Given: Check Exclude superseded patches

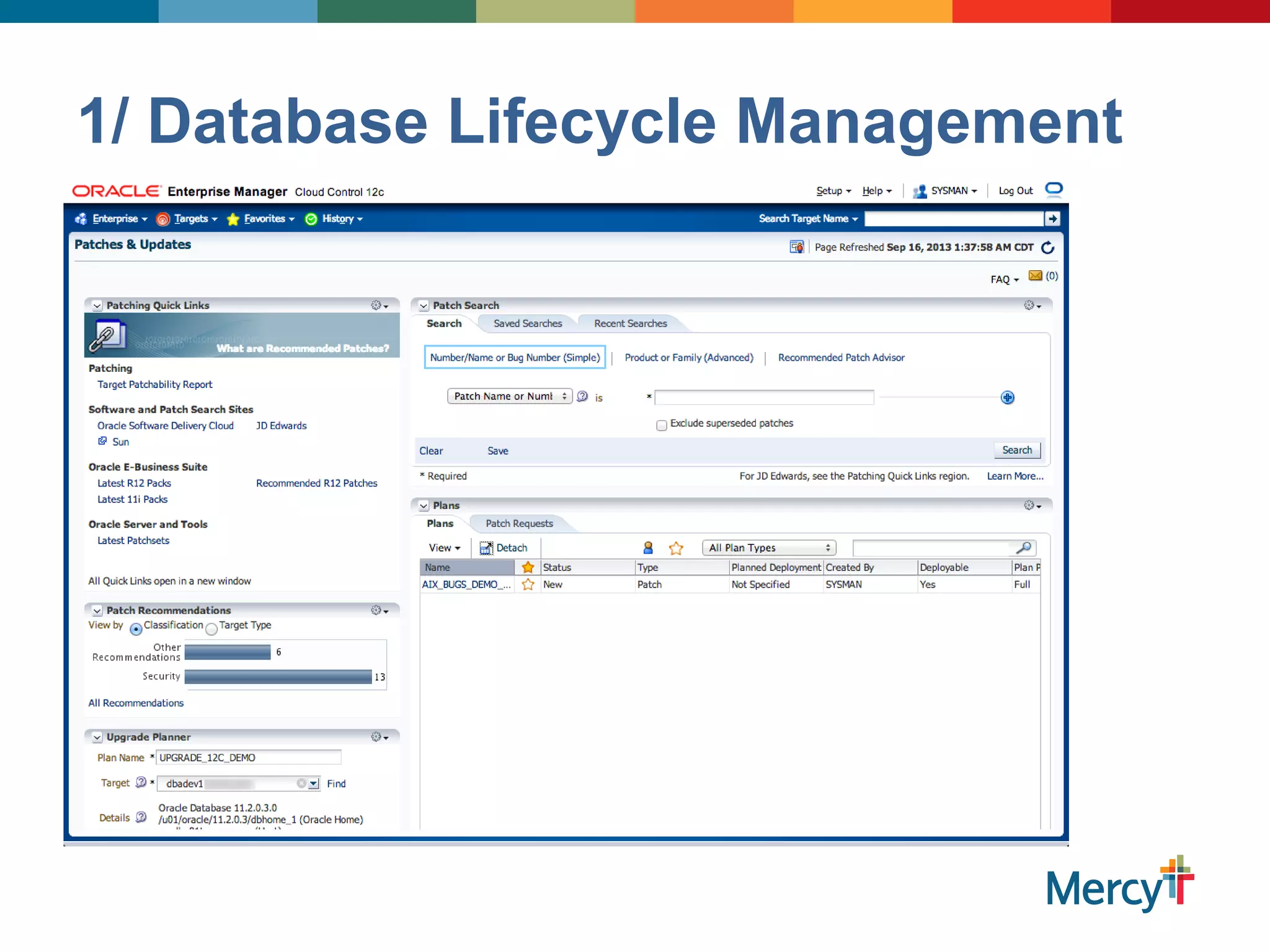Looking at the screenshot, I should (662, 425).
